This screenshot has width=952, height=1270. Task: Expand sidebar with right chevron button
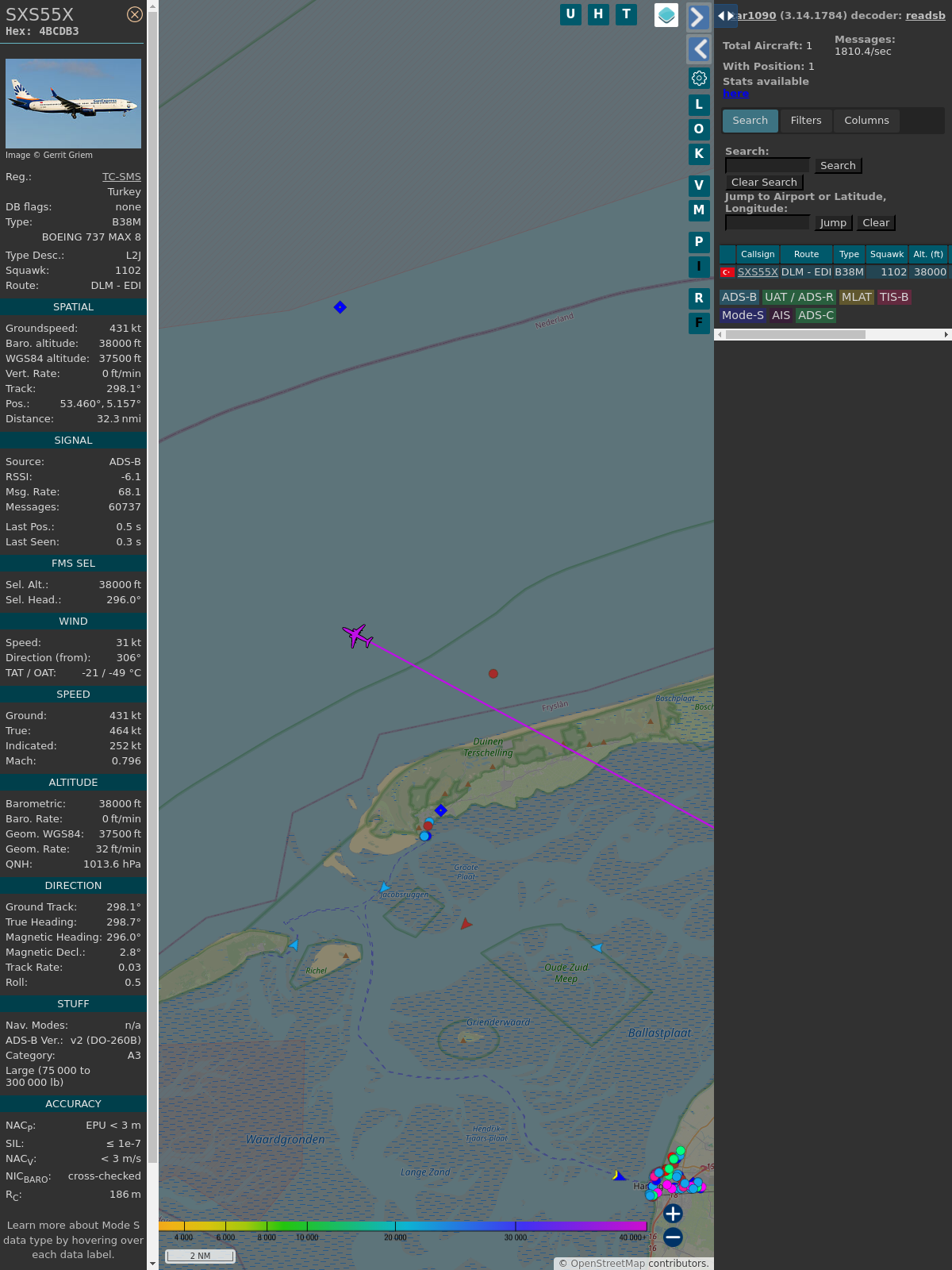click(698, 17)
